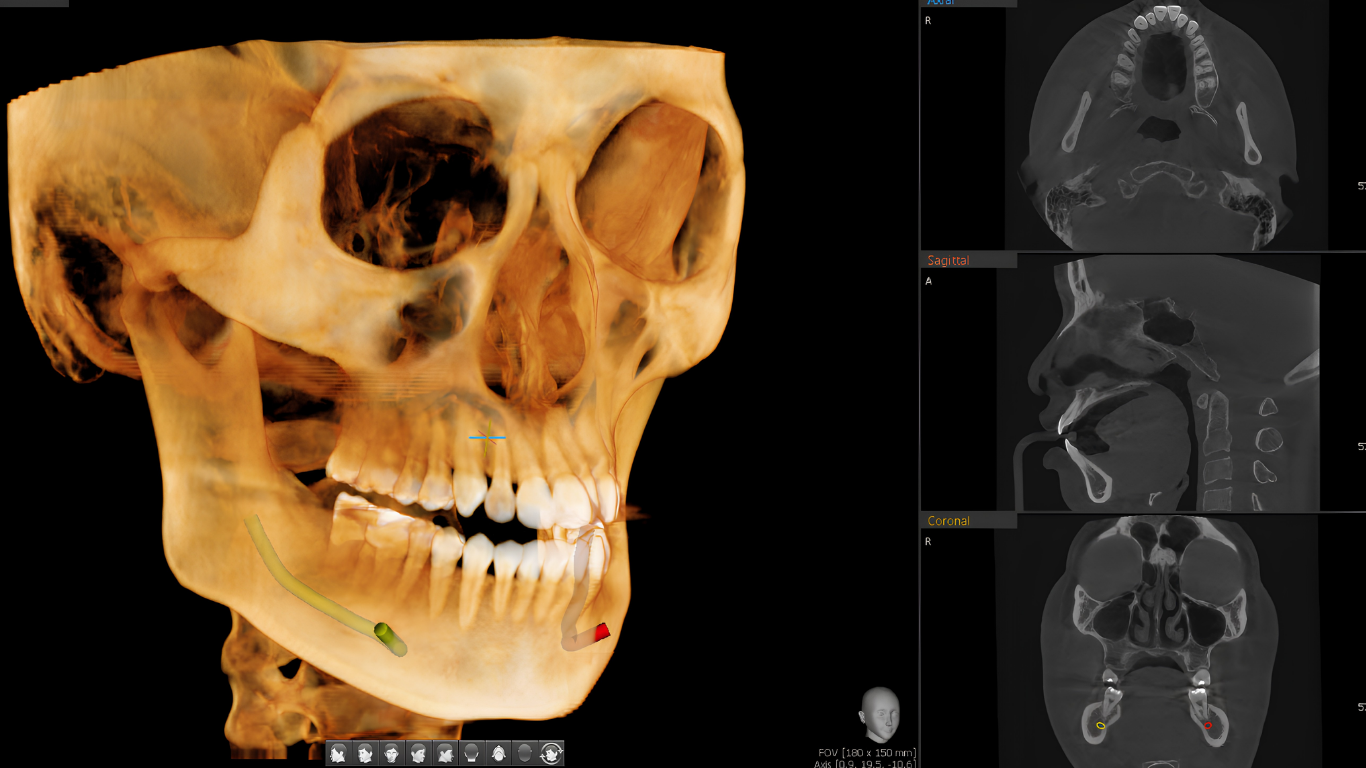Click the coronal CT slice image
Screen dimensions: 1366x768
(1160, 641)
